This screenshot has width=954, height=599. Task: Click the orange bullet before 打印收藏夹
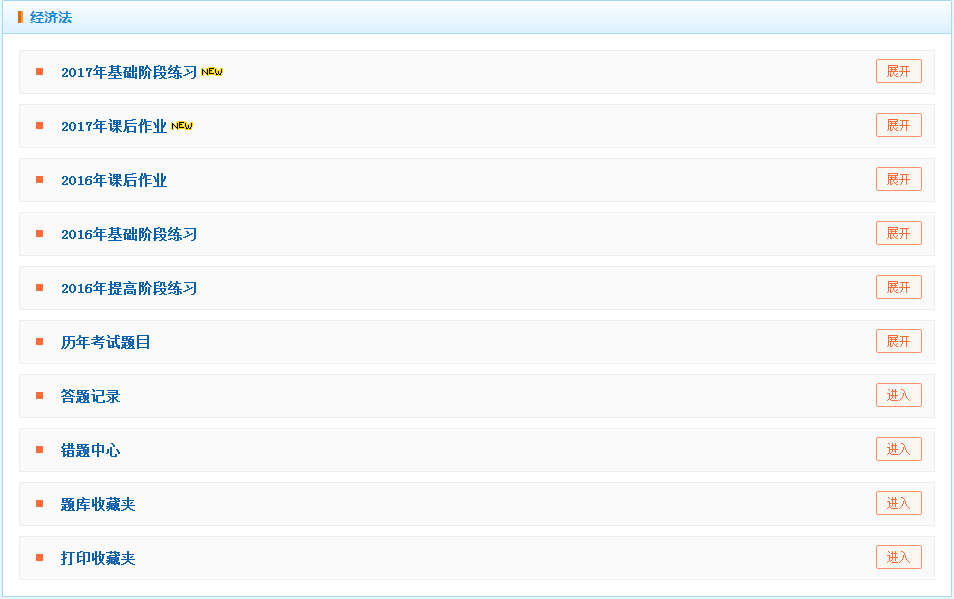40,558
